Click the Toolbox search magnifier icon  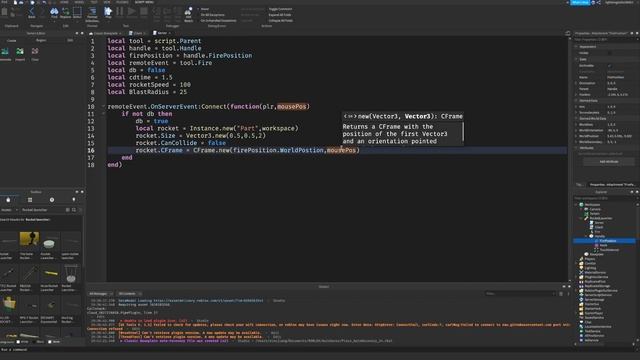point(74,210)
